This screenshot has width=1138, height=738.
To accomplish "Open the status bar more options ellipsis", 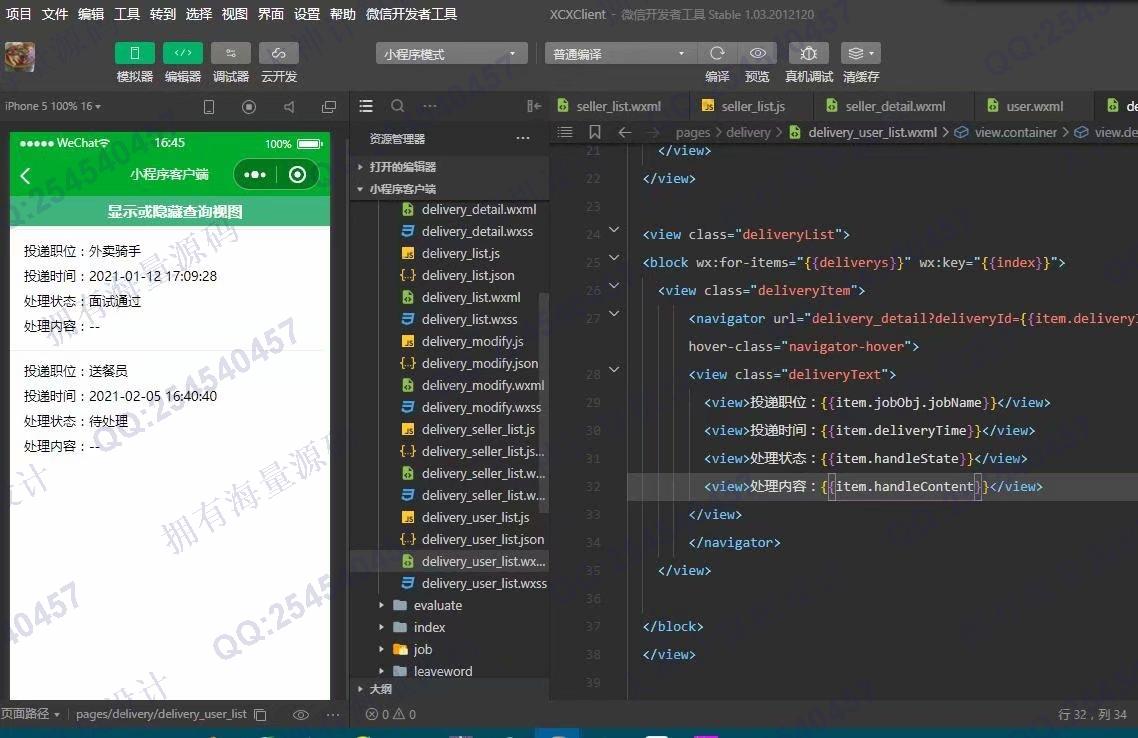I will (x=332, y=715).
